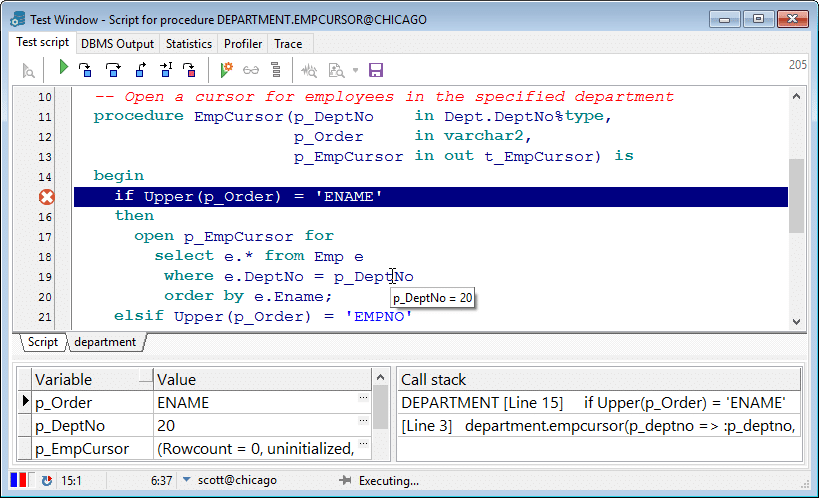This screenshot has height=498, width=819.
Task: Click the Variable column header
Action: (x=92, y=379)
